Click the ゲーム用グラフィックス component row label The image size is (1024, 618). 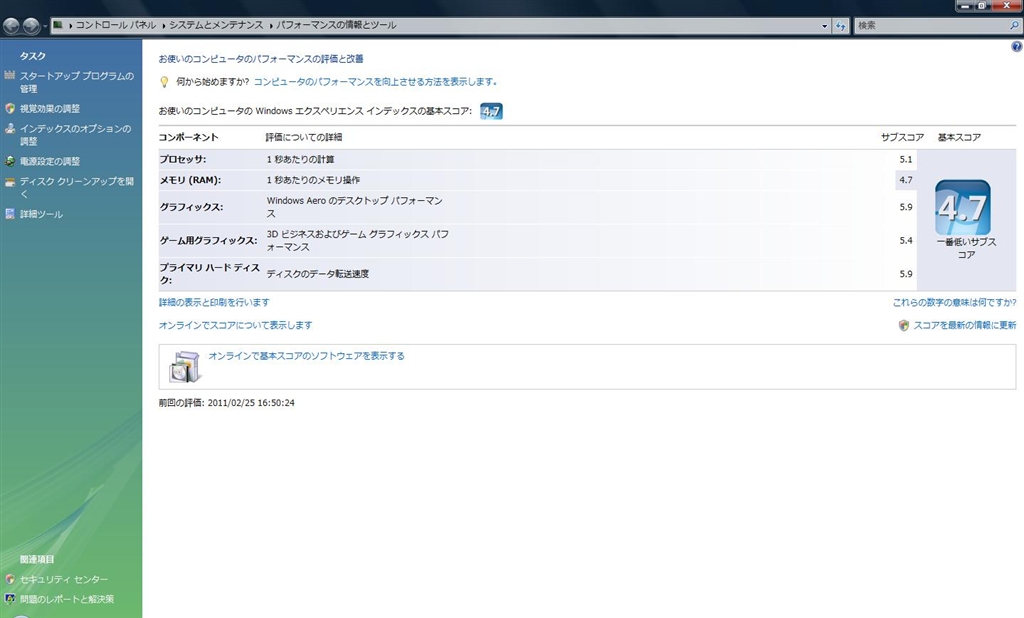(208, 240)
